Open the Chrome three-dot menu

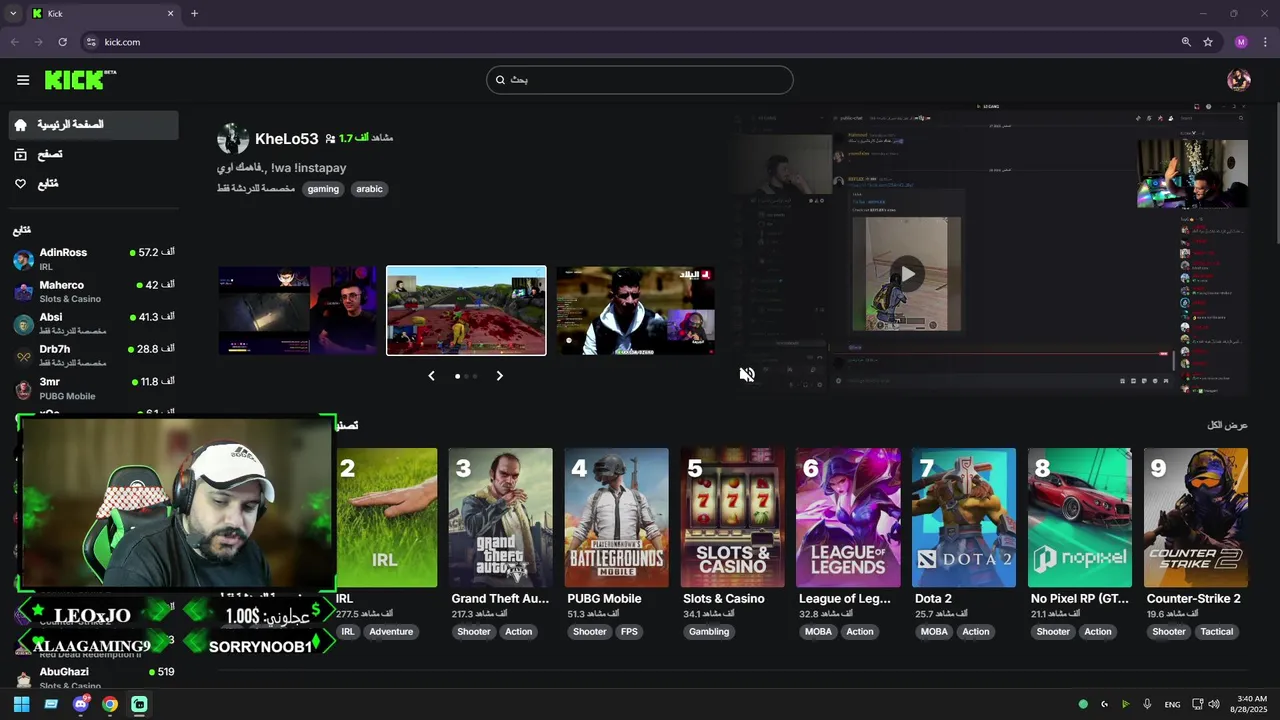click(x=1265, y=42)
